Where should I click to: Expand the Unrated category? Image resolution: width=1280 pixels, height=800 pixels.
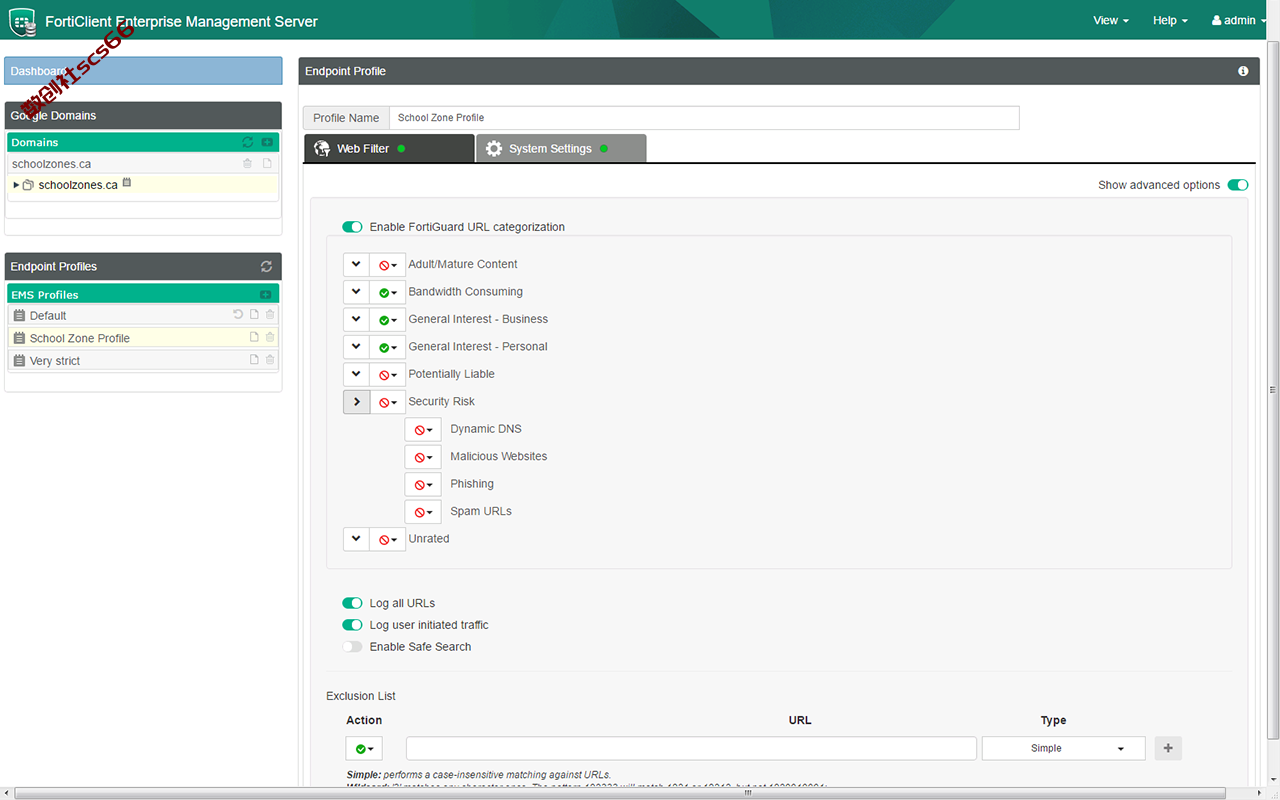pyautogui.click(x=356, y=538)
